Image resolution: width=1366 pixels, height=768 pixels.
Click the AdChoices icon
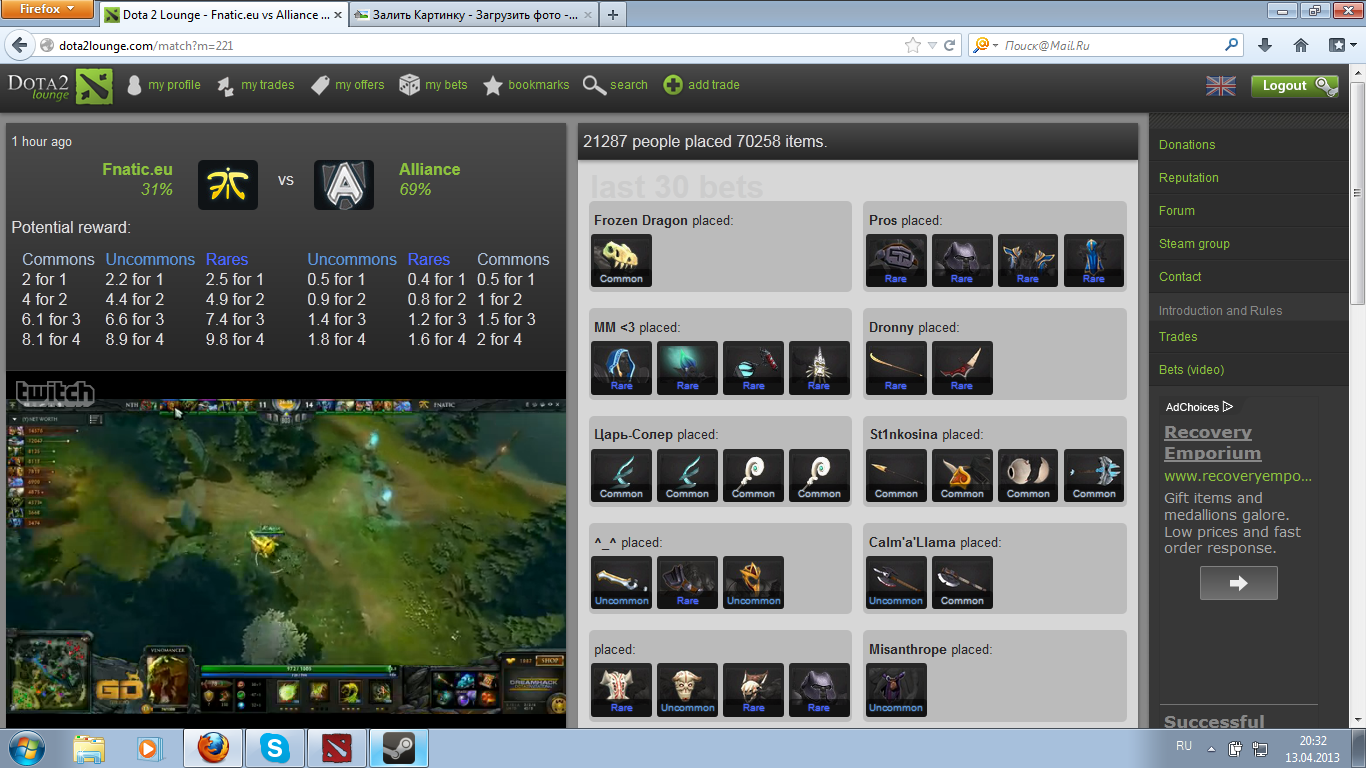pyautogui.click(x=1228, y=407)
